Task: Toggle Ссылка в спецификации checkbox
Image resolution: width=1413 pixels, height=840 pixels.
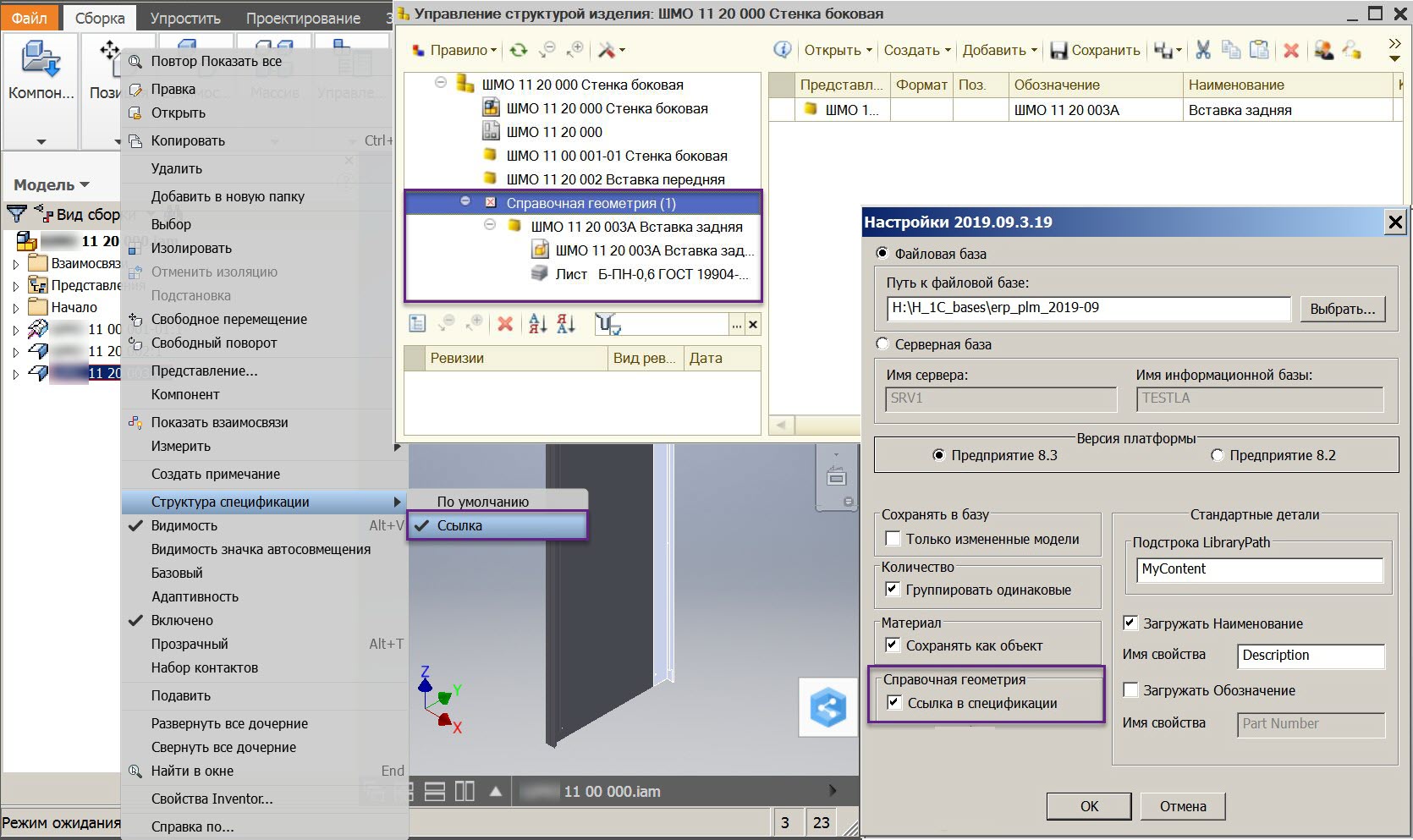Action: pos(893,703)
